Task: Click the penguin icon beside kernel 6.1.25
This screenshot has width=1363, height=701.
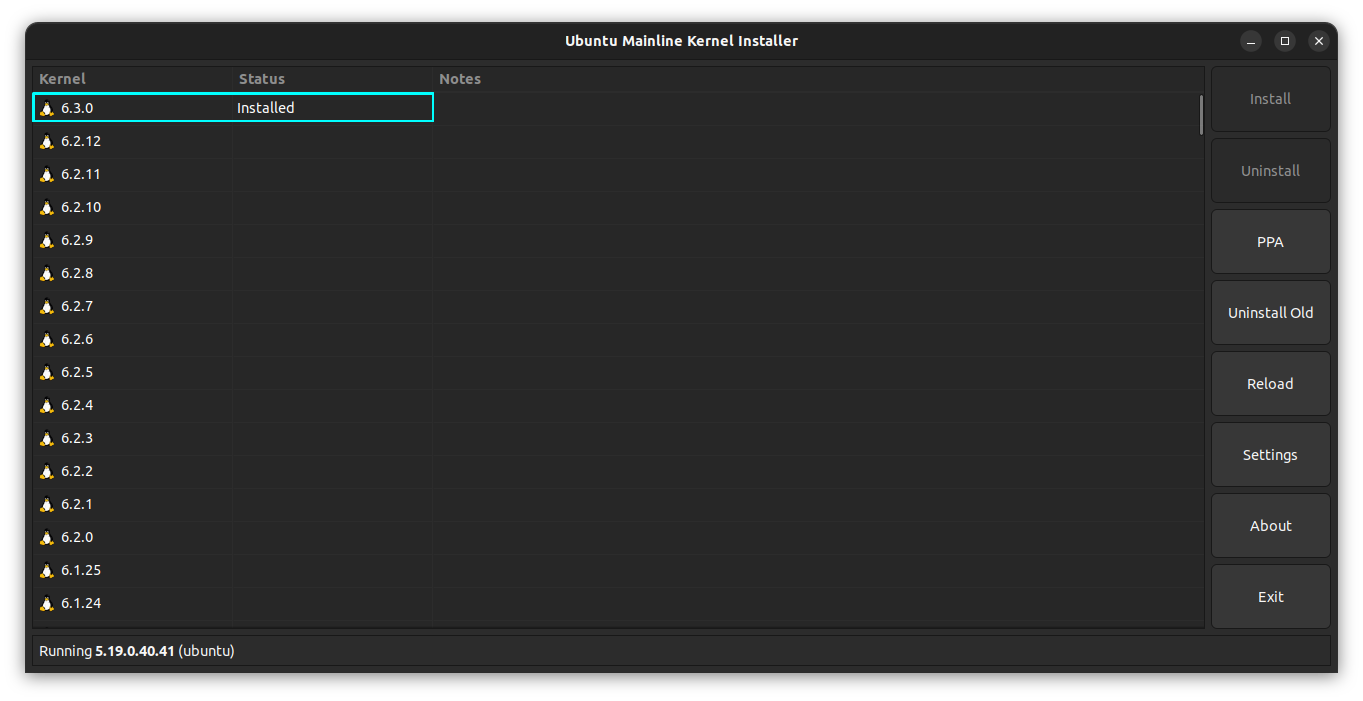Action: [46, 570]
